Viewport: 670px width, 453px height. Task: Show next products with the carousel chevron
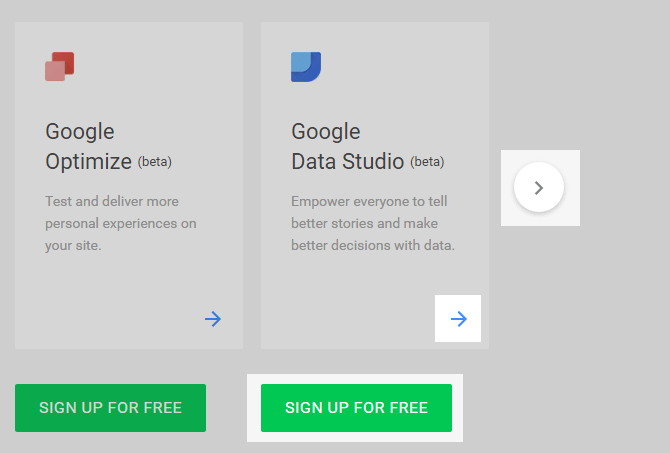point(539,188)
